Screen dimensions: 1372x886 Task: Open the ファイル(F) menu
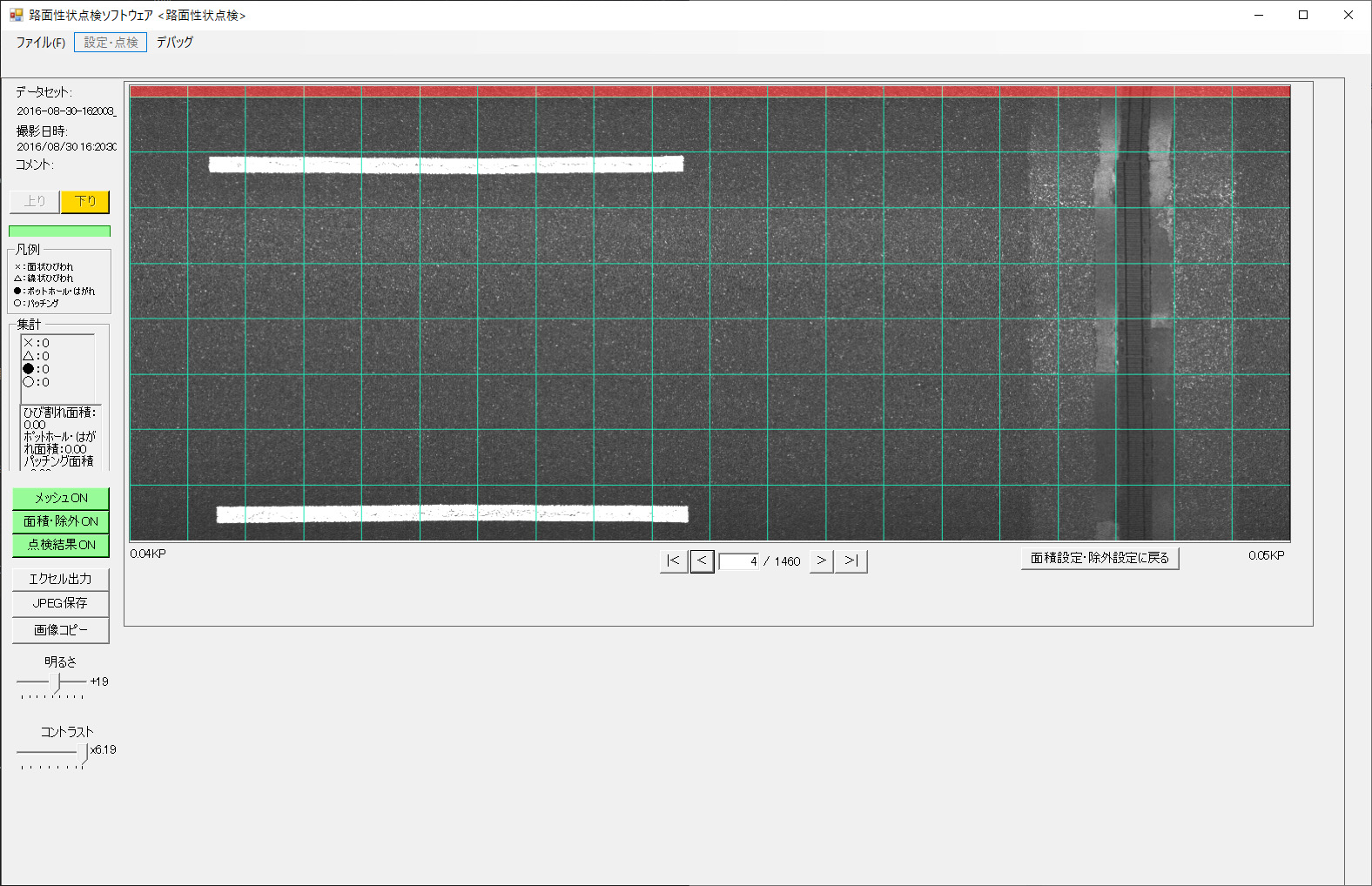click(40, 42)
